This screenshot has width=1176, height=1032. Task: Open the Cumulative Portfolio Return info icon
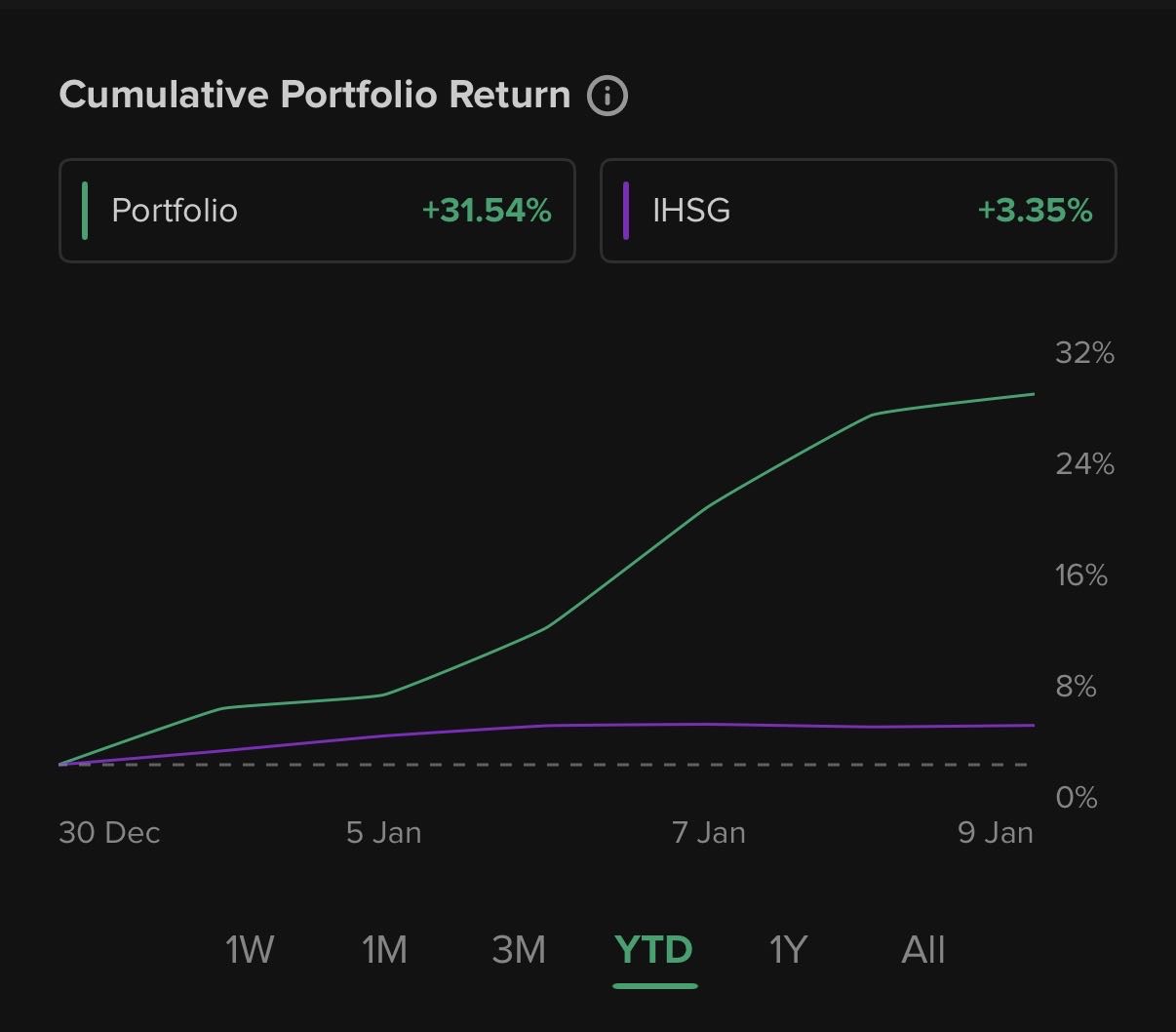pos(607,96)
